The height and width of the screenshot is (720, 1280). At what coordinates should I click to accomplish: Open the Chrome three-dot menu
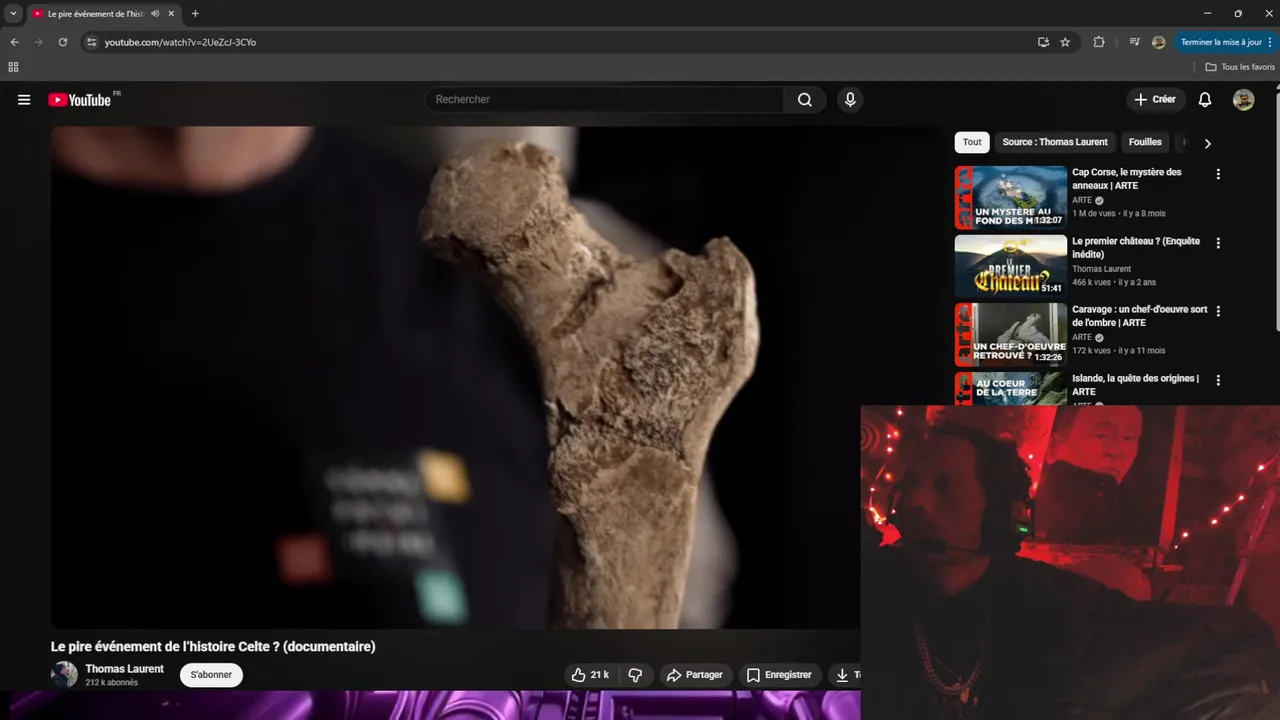[1271, 42]
